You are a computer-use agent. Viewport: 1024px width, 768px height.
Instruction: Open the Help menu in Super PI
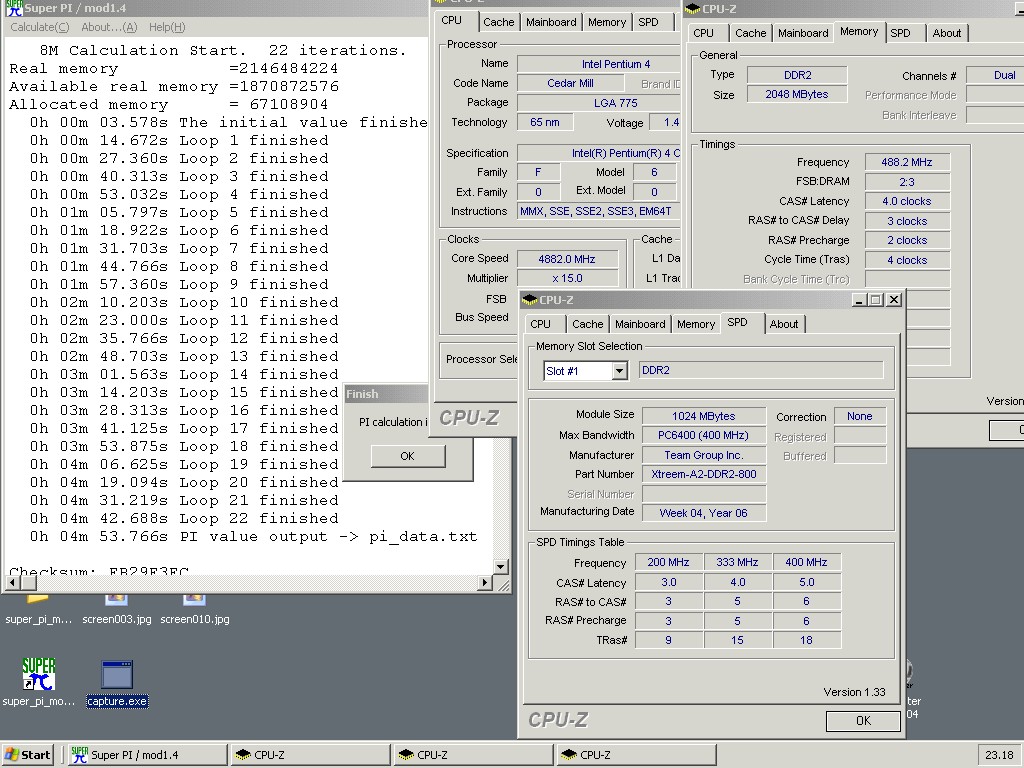(167, 27)
